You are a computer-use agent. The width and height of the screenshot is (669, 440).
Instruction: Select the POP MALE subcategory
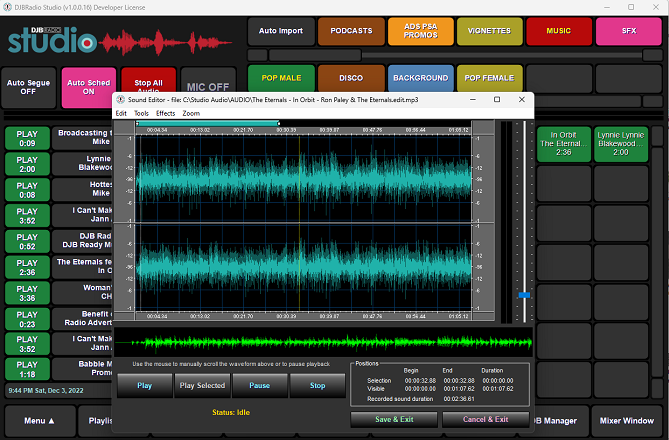click(281, 78)
